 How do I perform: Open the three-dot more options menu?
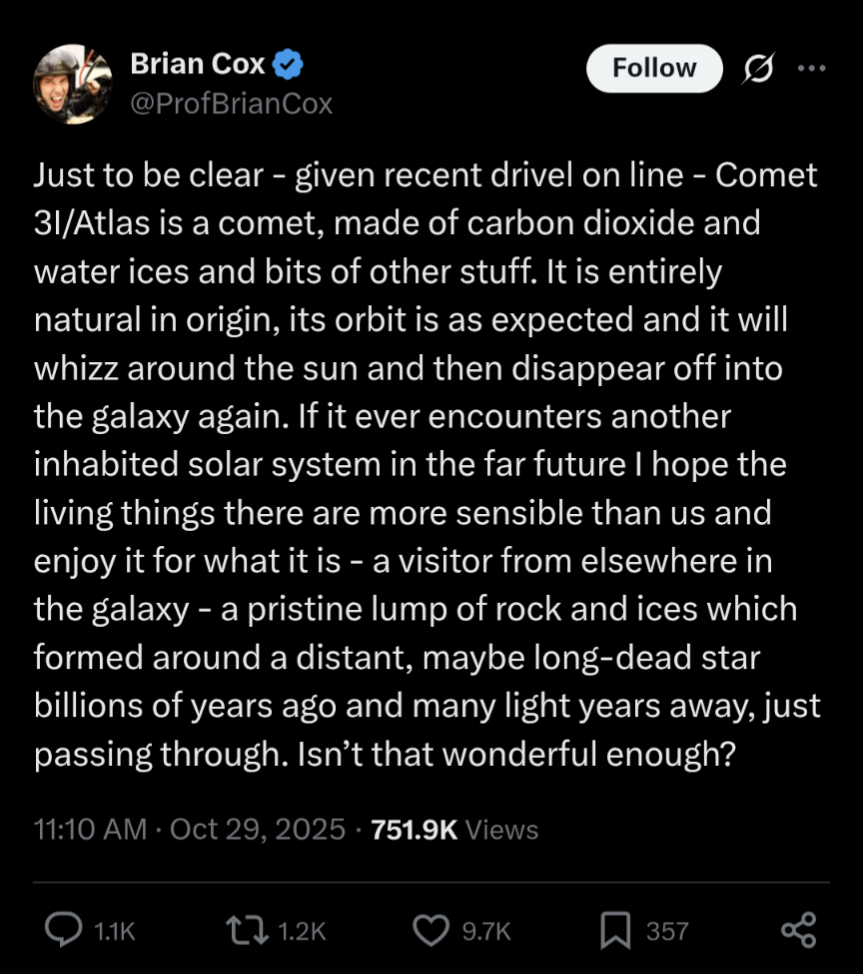point(811,68)
